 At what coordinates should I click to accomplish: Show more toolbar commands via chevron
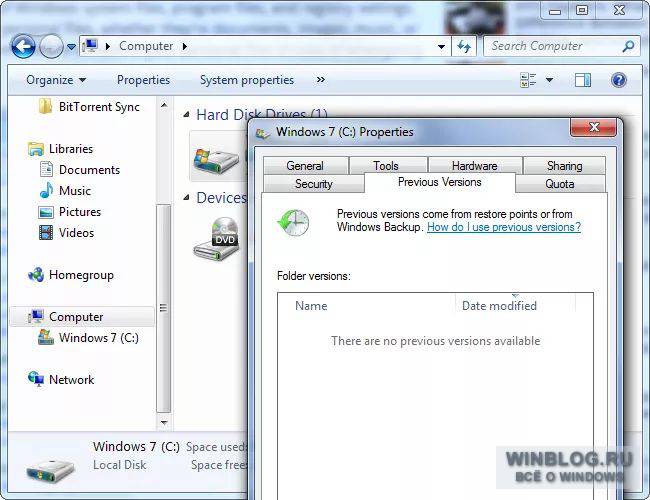point(320,79)
